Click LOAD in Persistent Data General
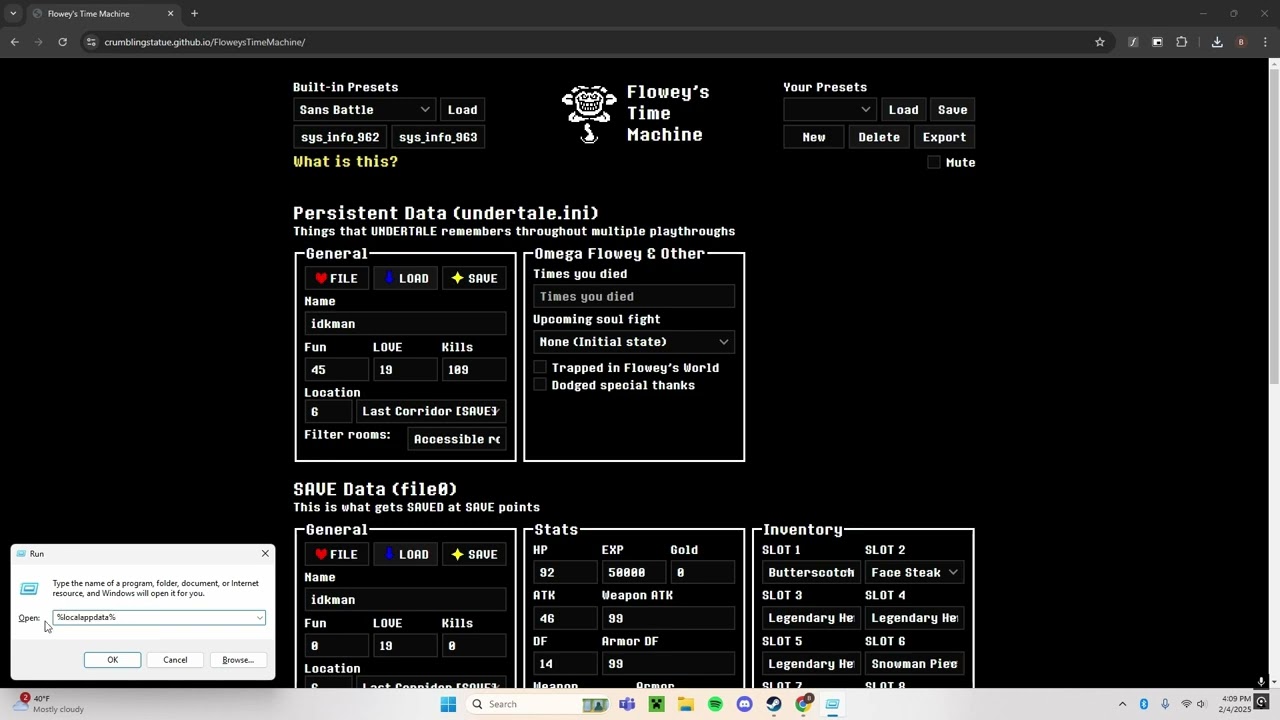This screenshot has width=1280, height=720. (406, 278)
